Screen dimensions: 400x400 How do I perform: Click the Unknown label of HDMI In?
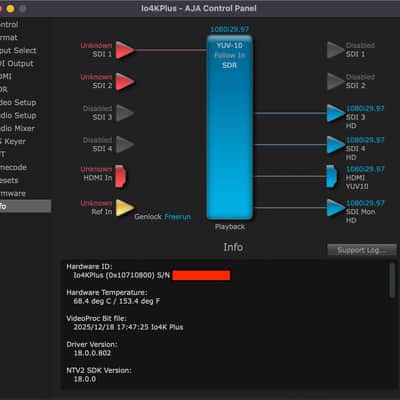tap(96, 169)
